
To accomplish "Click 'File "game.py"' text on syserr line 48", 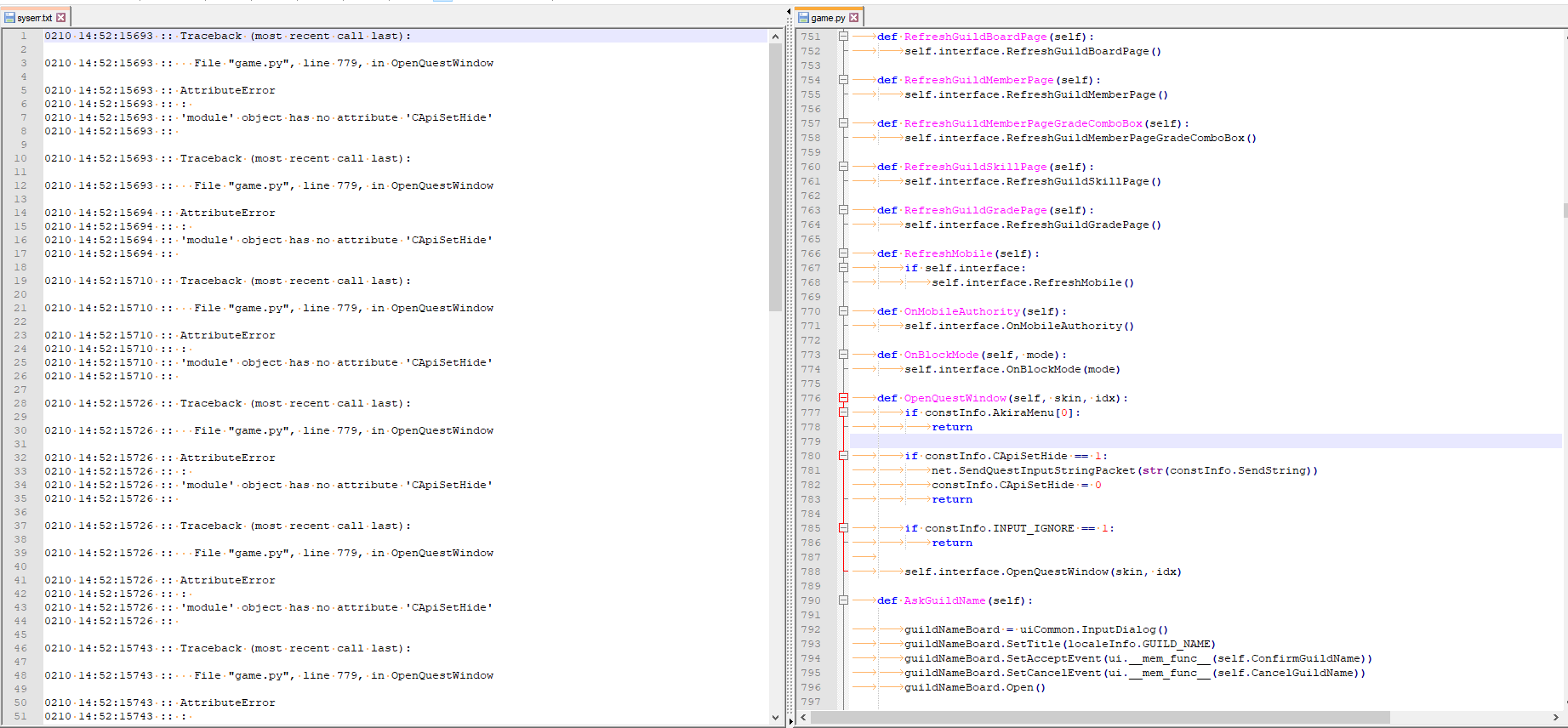I will tap(245, 675).
